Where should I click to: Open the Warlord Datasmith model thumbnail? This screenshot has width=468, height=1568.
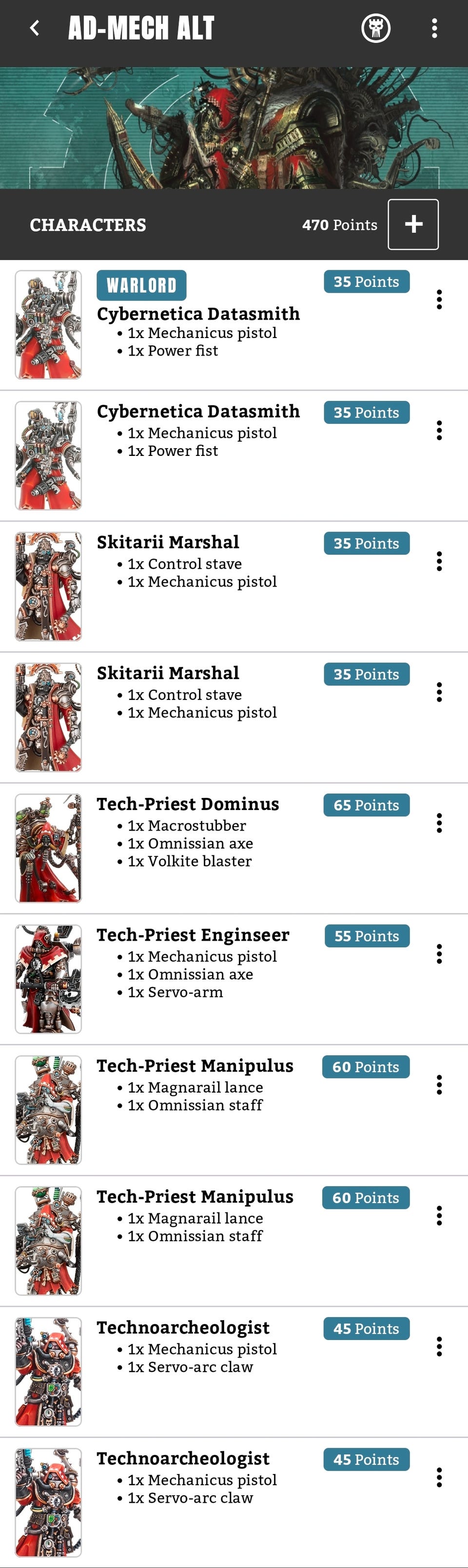coord(48,324)
